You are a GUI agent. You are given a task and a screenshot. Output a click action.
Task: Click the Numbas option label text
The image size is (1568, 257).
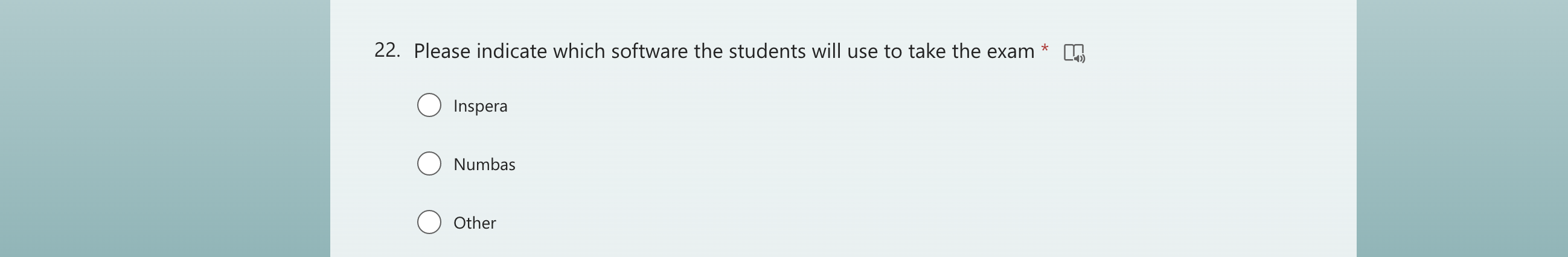(484, 165)
